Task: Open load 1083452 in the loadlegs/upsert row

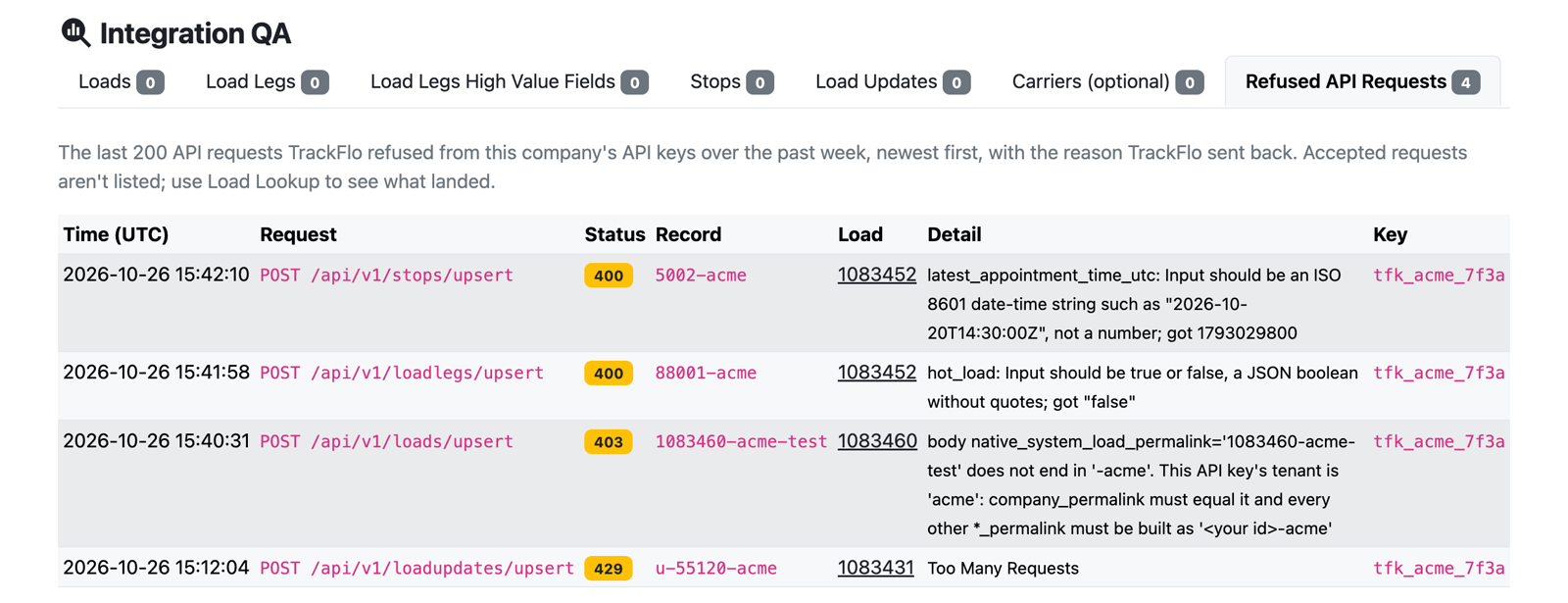Action: [876, 373]
